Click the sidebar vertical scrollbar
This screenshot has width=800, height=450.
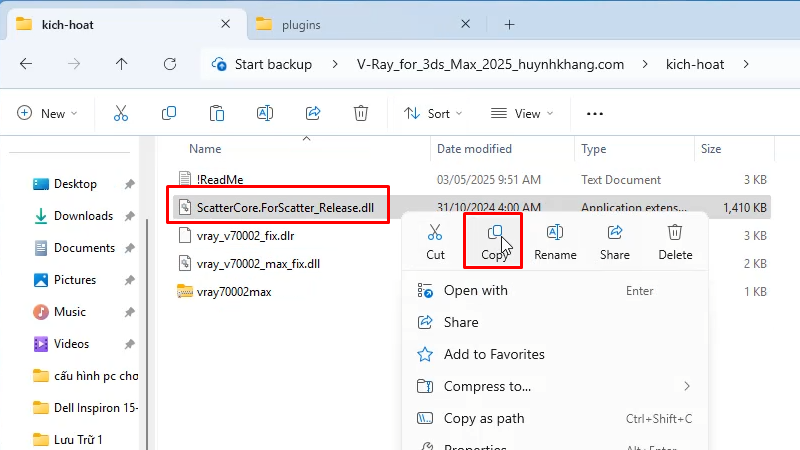coord(147,332)
